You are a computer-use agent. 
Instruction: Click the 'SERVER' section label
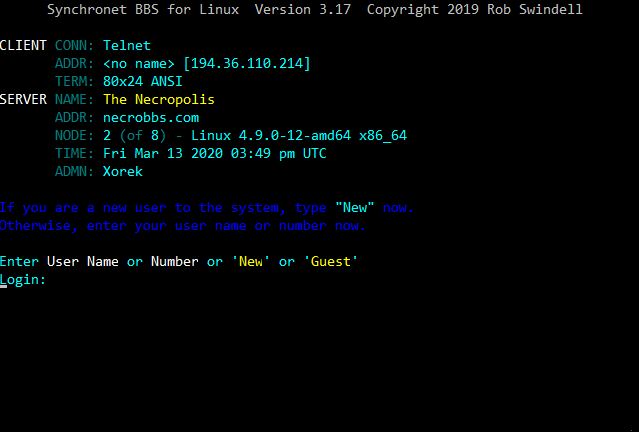click(23, 99)
